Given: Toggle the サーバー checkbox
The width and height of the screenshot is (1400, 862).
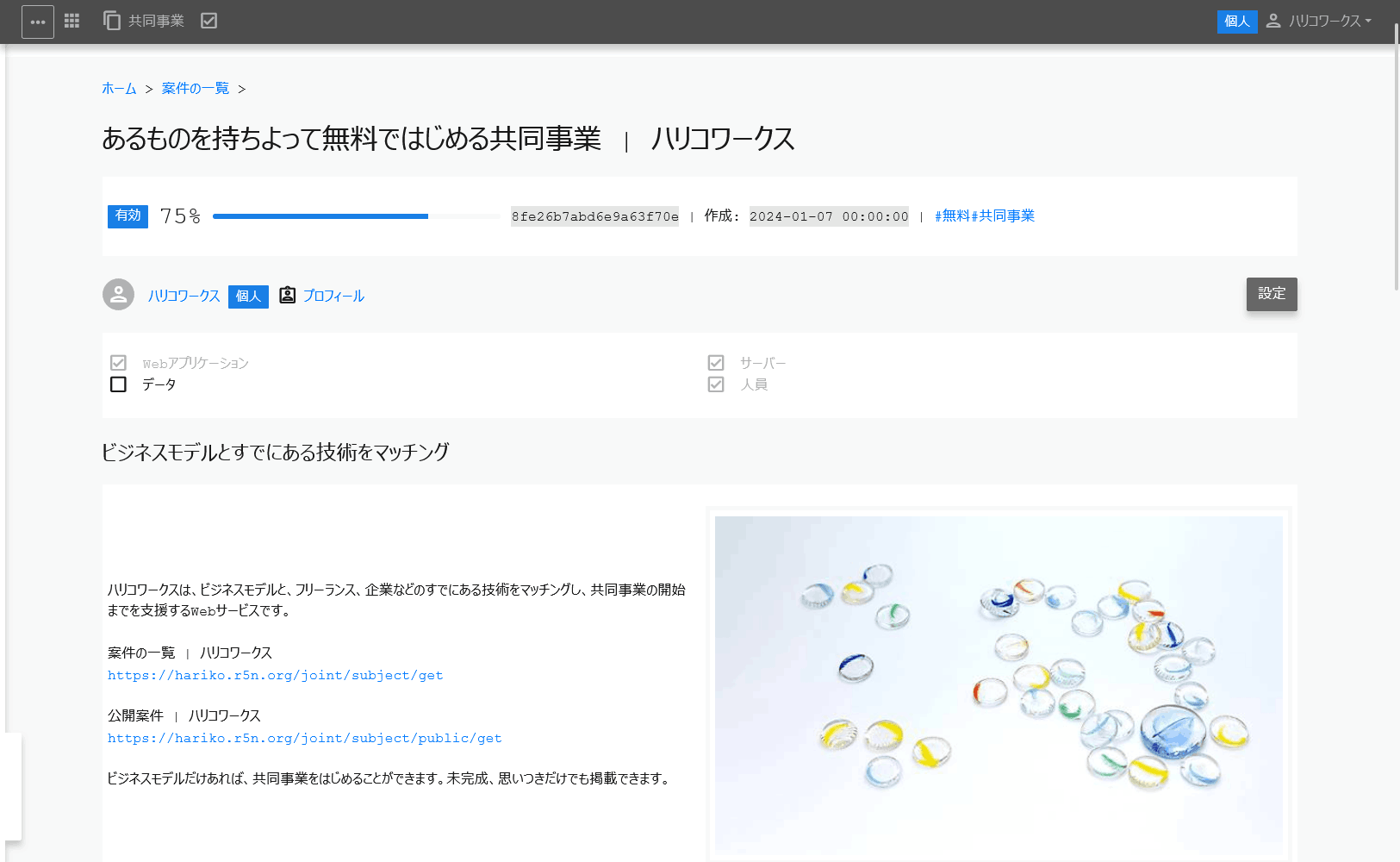Looking at the screenshot, I should (716, 363).
